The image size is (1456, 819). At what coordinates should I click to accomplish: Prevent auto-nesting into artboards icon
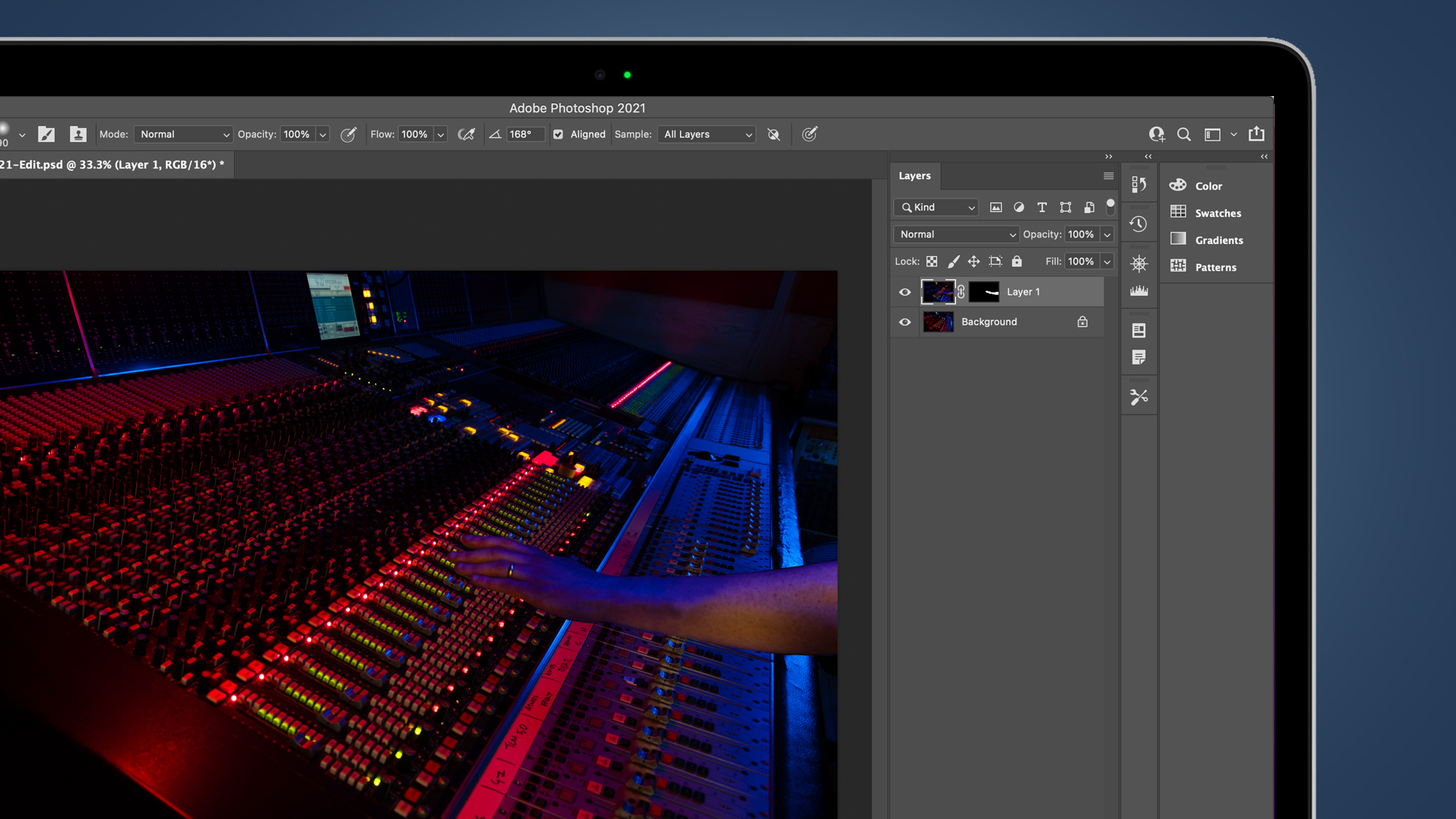point(995,261)
